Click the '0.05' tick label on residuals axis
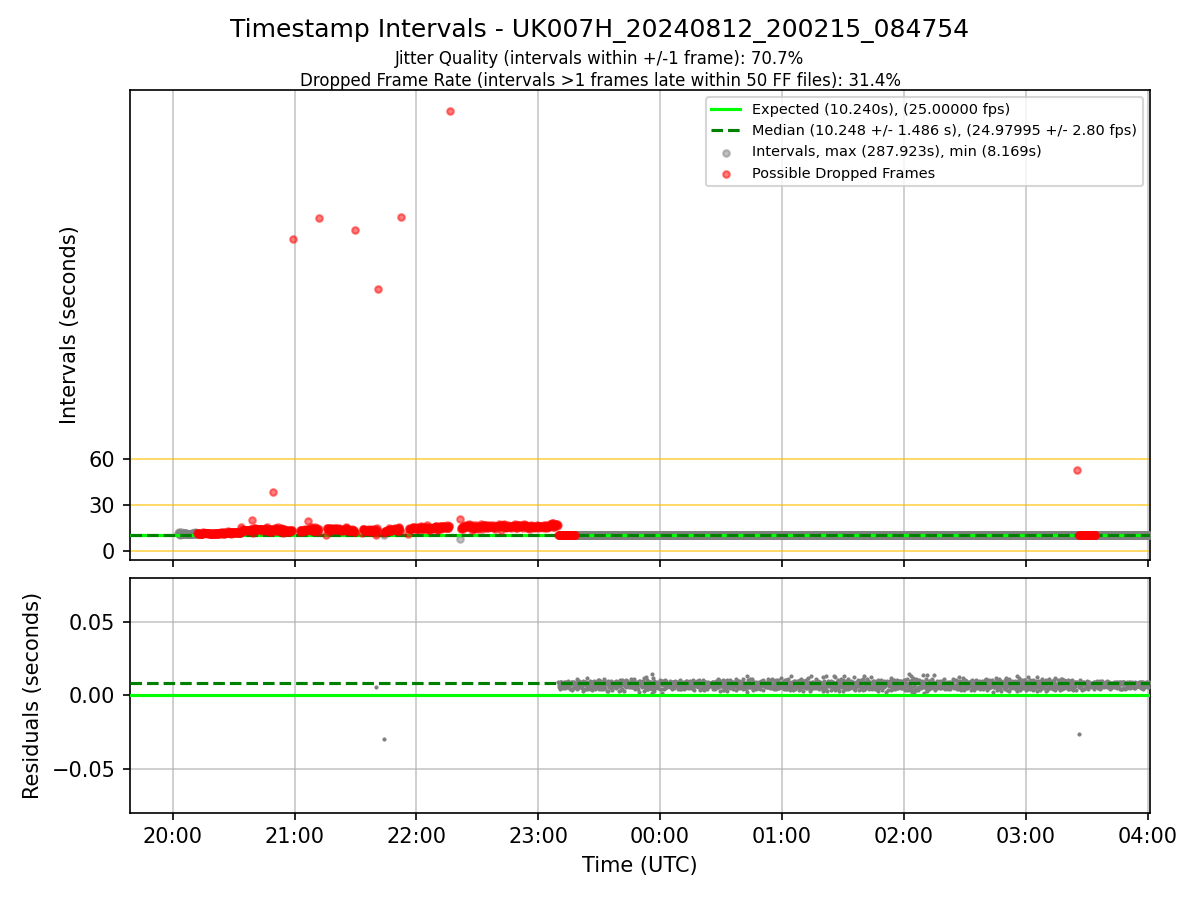Viewport: 1200px width, 900px height. point(94,622)
